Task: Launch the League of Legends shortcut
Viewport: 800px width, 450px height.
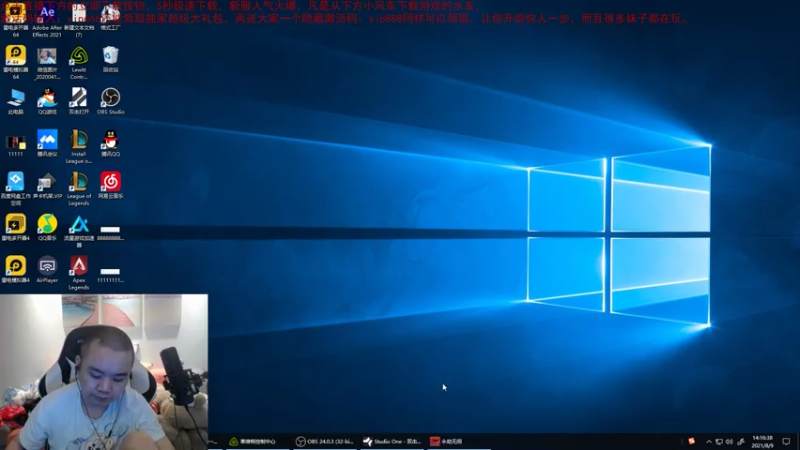Action: 79,189
